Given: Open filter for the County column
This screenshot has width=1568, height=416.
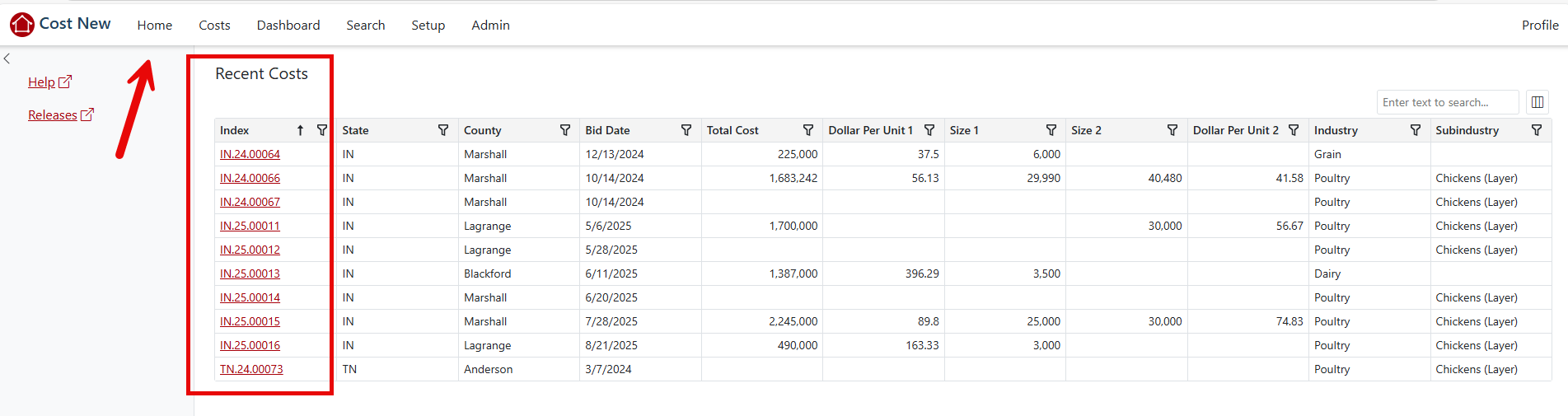Looking at the screenshot, I should coord(565,130).
